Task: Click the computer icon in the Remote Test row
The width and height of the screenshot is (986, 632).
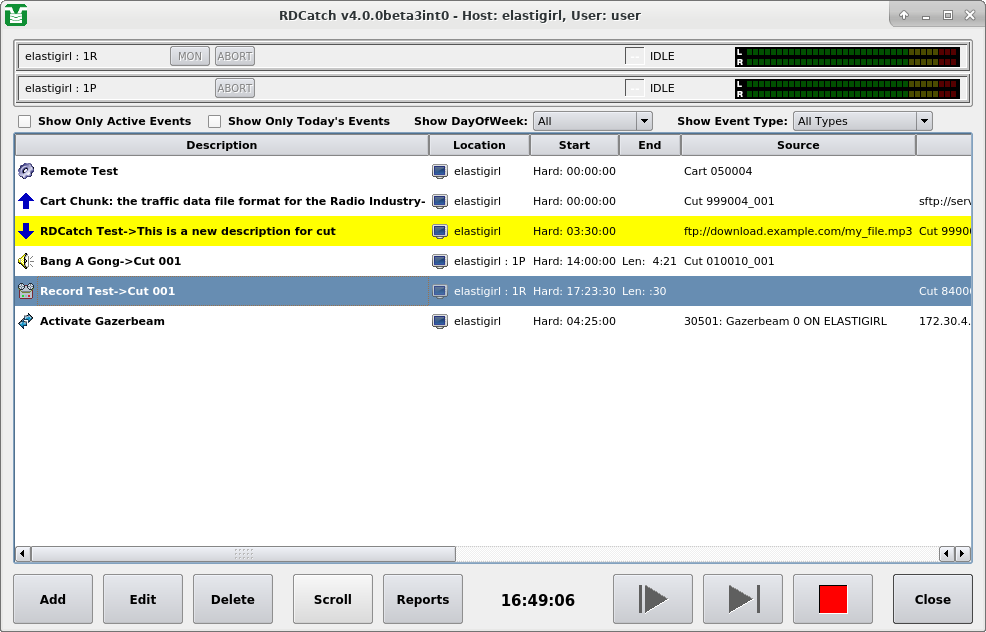Action: 439,171
